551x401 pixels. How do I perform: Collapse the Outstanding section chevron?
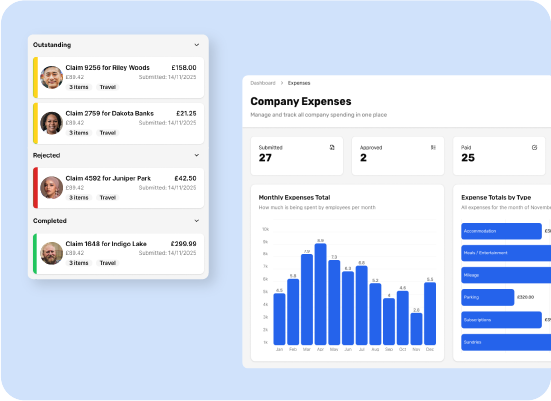(x=197, y=45)
